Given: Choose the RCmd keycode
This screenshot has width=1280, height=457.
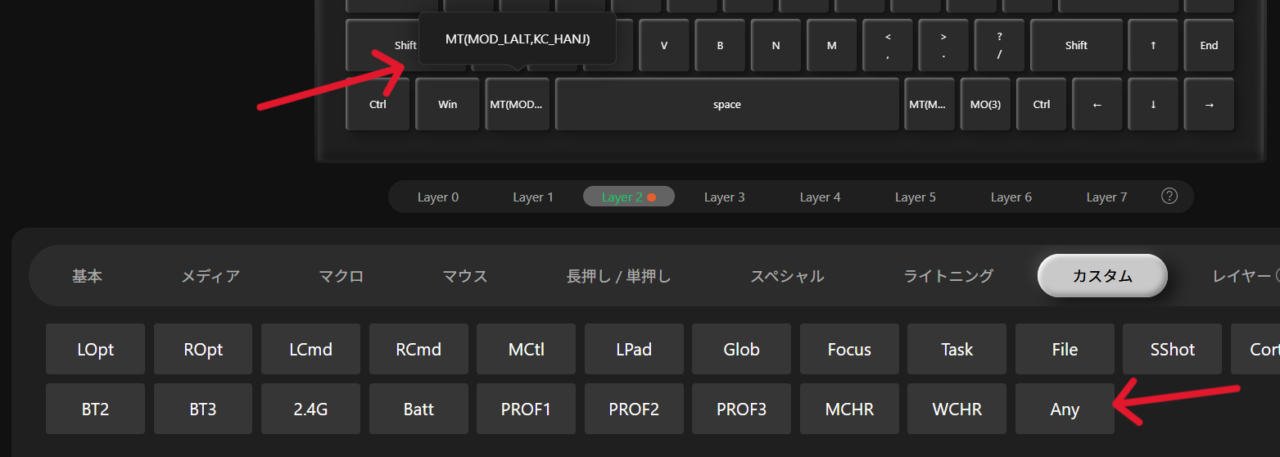Looking at the screenshot, I should coord(419,349).
